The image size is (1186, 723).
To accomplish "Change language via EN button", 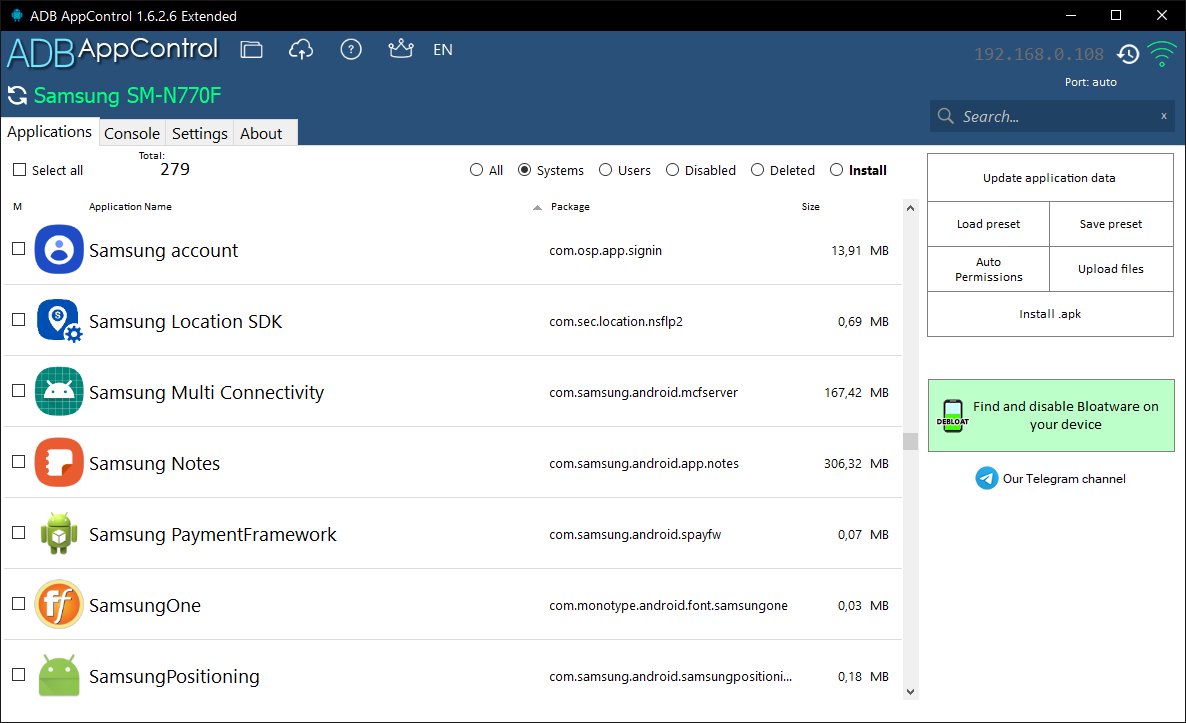I will 442,50.
